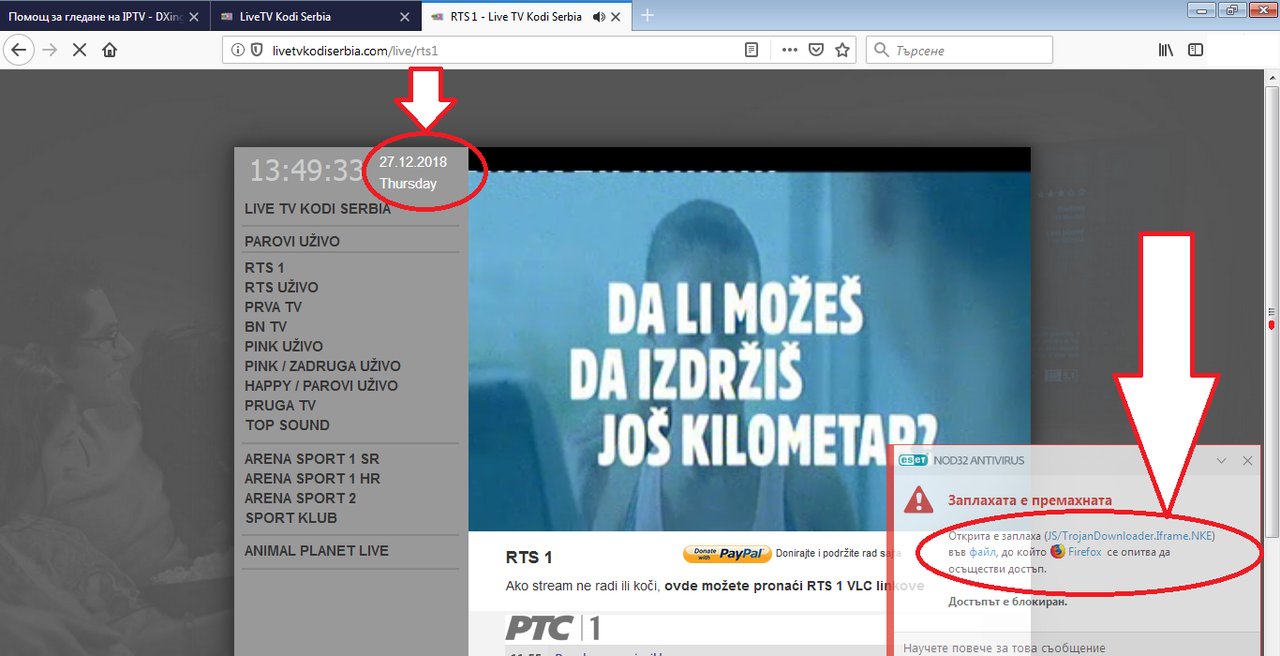Open ARENA SPORT 1 HR channel
The height and width of the screenshot is (656, 1280).
pos(312,478)
